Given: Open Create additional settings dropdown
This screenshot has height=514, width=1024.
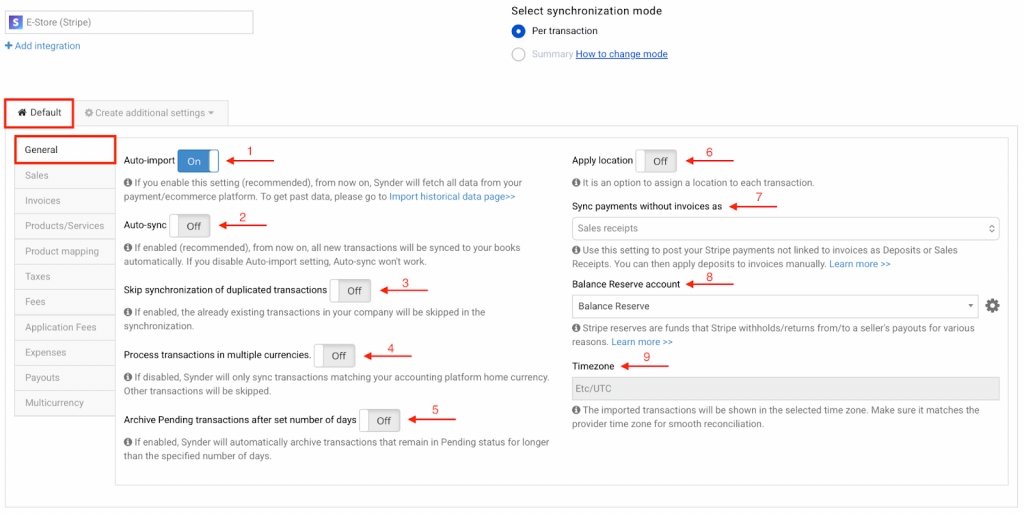Looking at the screenshot, I should (150, 113).
